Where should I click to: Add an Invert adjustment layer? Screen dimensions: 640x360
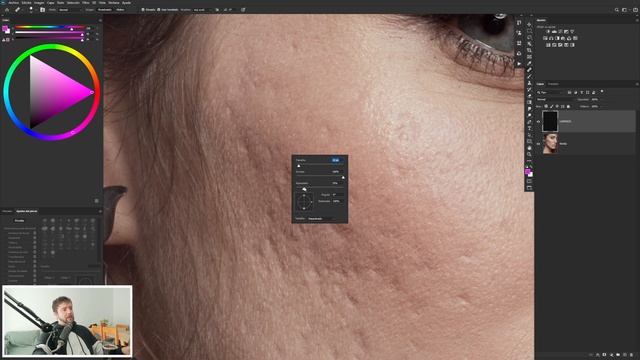[548, 45]
